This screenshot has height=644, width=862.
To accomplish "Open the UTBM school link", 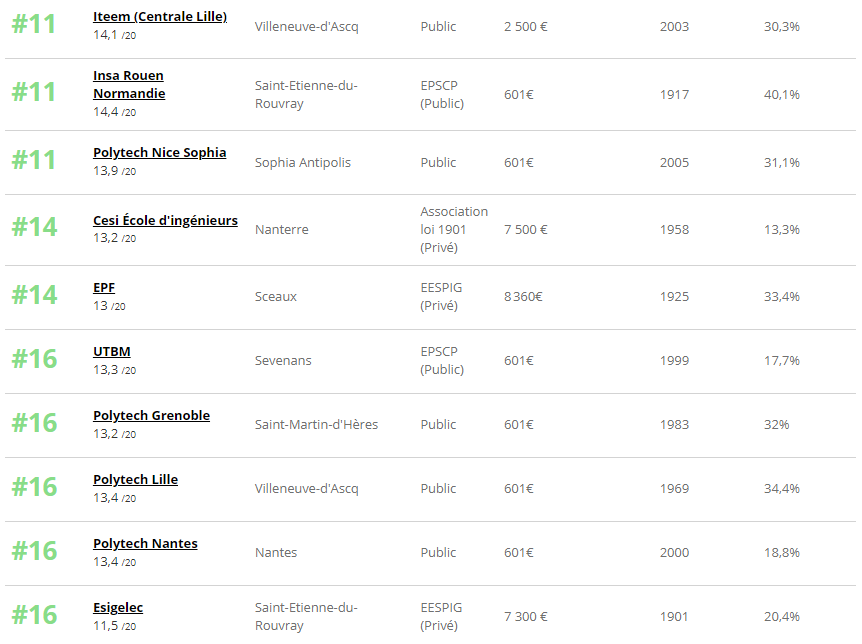I will [x=112, y=351].
